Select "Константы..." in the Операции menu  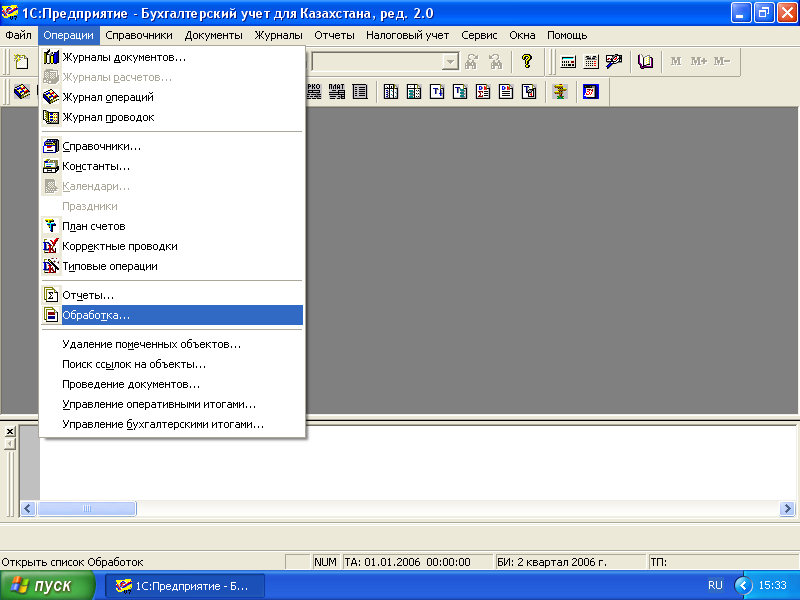point(96,166)
